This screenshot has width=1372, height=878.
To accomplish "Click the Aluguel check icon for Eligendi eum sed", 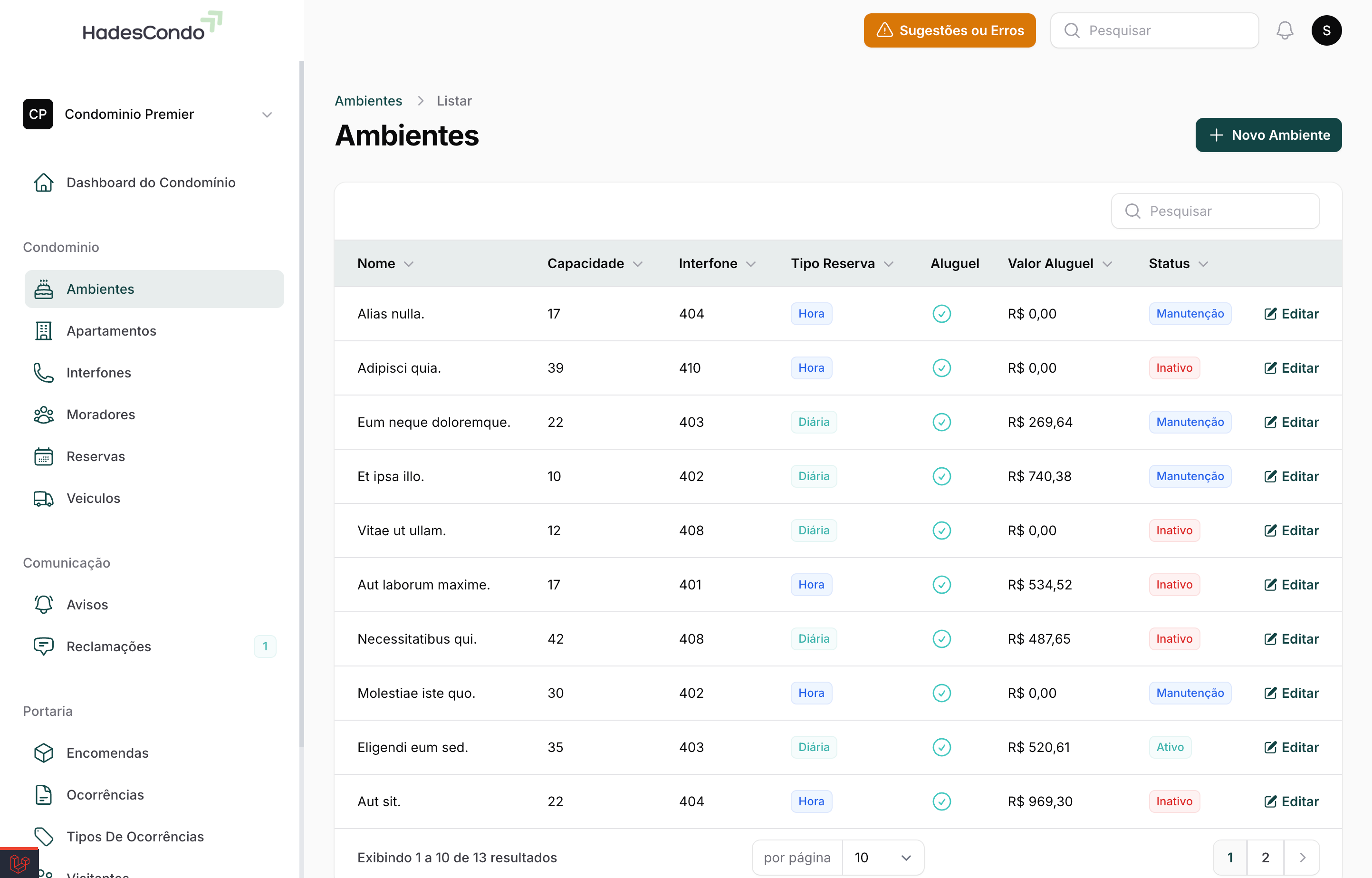I will 941,747.
